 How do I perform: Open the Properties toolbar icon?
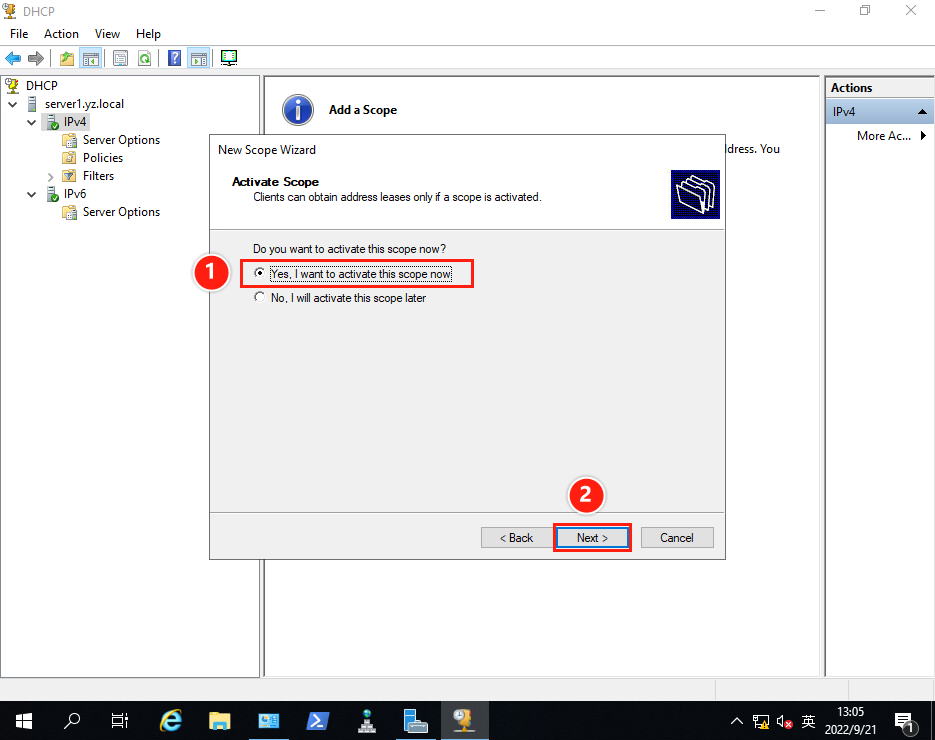pyautogui.click(x=120, y=58)
